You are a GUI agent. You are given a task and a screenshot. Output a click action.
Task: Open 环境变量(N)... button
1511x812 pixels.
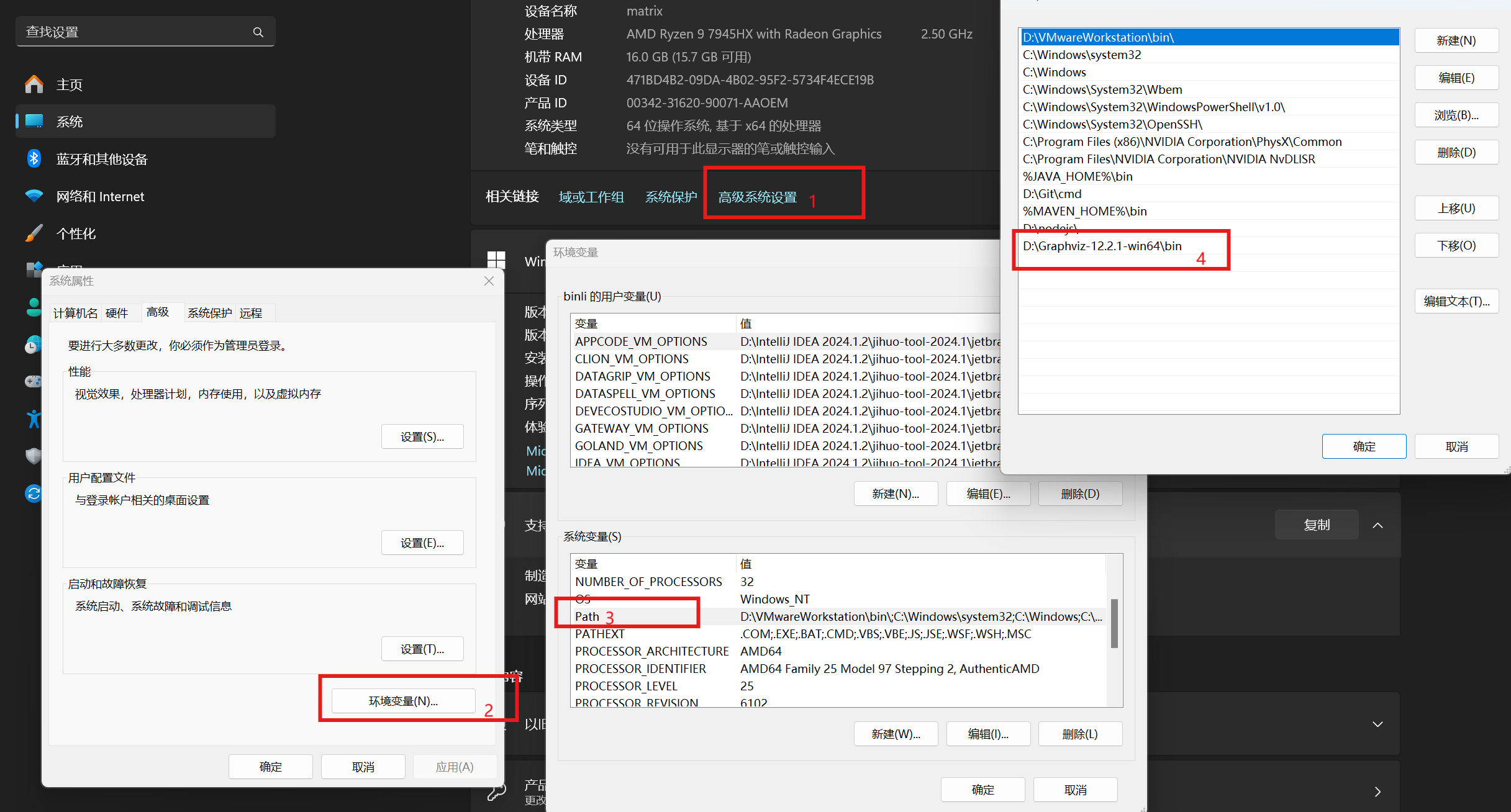pyautogui.click(x=404, y=701)
